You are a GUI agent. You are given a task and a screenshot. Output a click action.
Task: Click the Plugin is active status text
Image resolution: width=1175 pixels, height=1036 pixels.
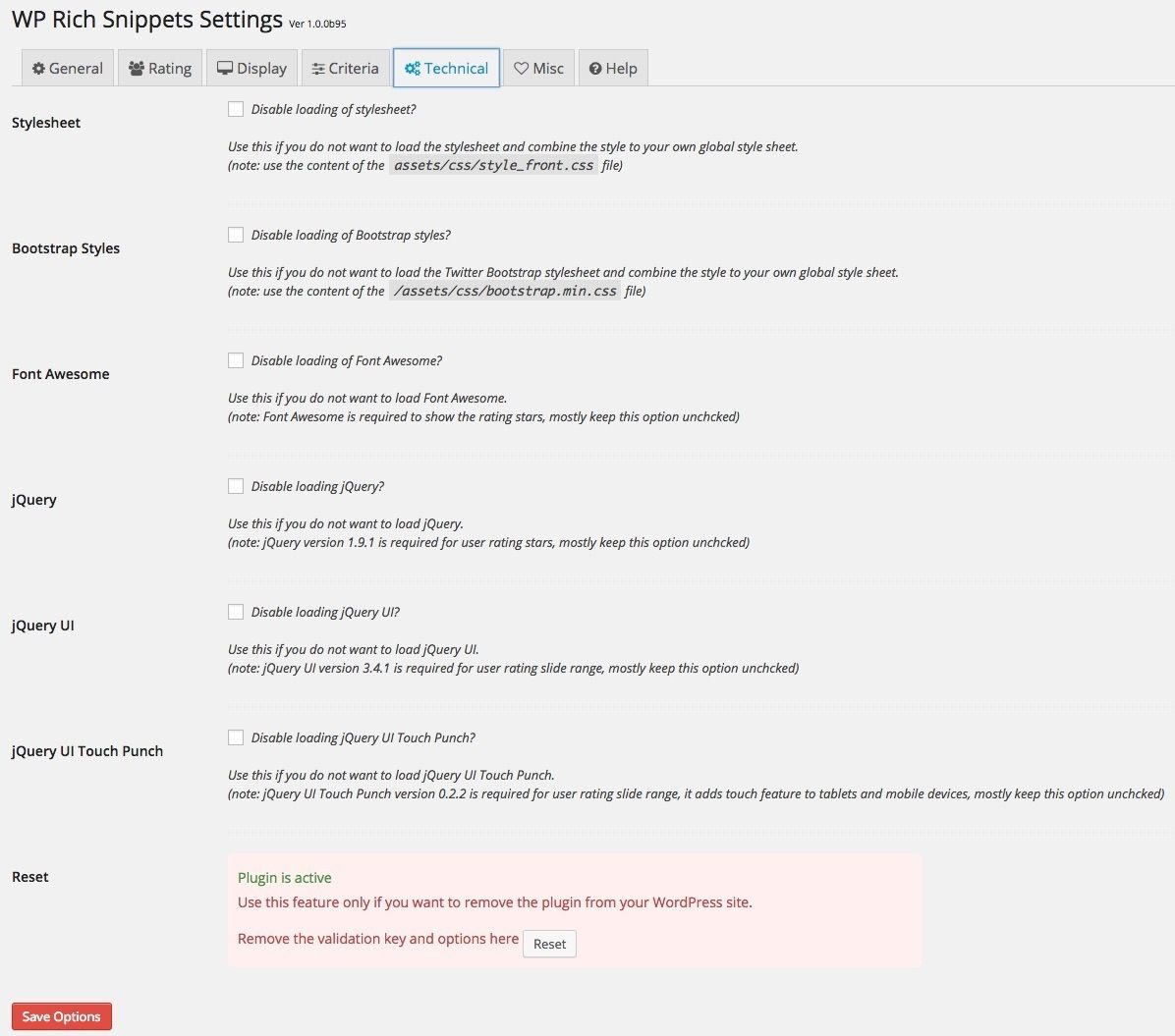coord(284,878)
